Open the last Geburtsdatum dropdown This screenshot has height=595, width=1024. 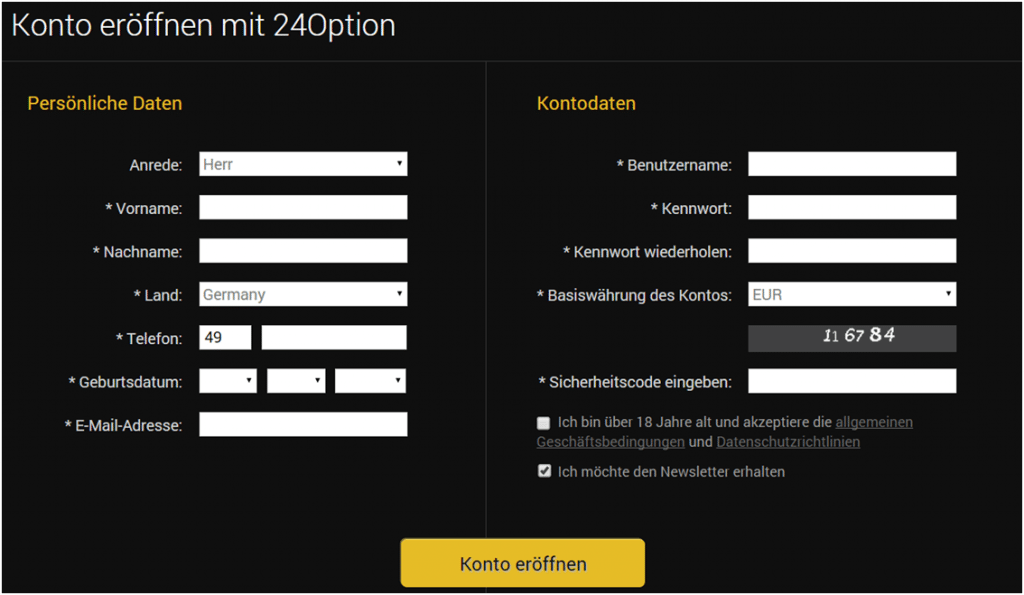coord(370,381)
